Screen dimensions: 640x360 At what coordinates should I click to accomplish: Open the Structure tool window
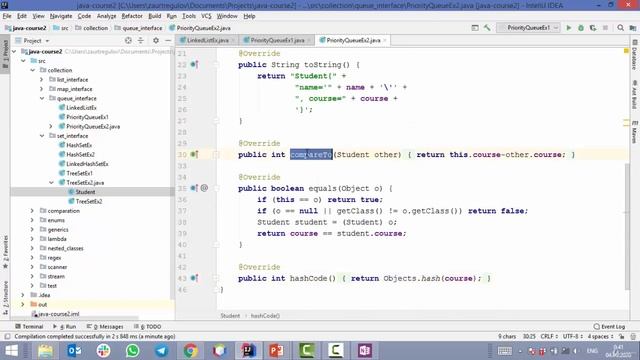[x=5, y=298]
